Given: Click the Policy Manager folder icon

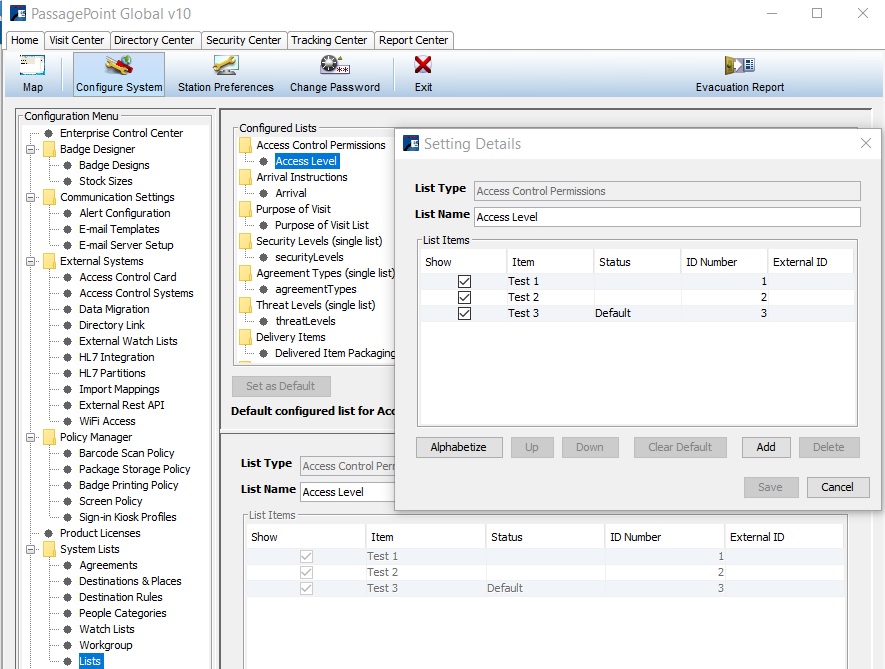Looking at the screenshot, I should pos(49,437).
